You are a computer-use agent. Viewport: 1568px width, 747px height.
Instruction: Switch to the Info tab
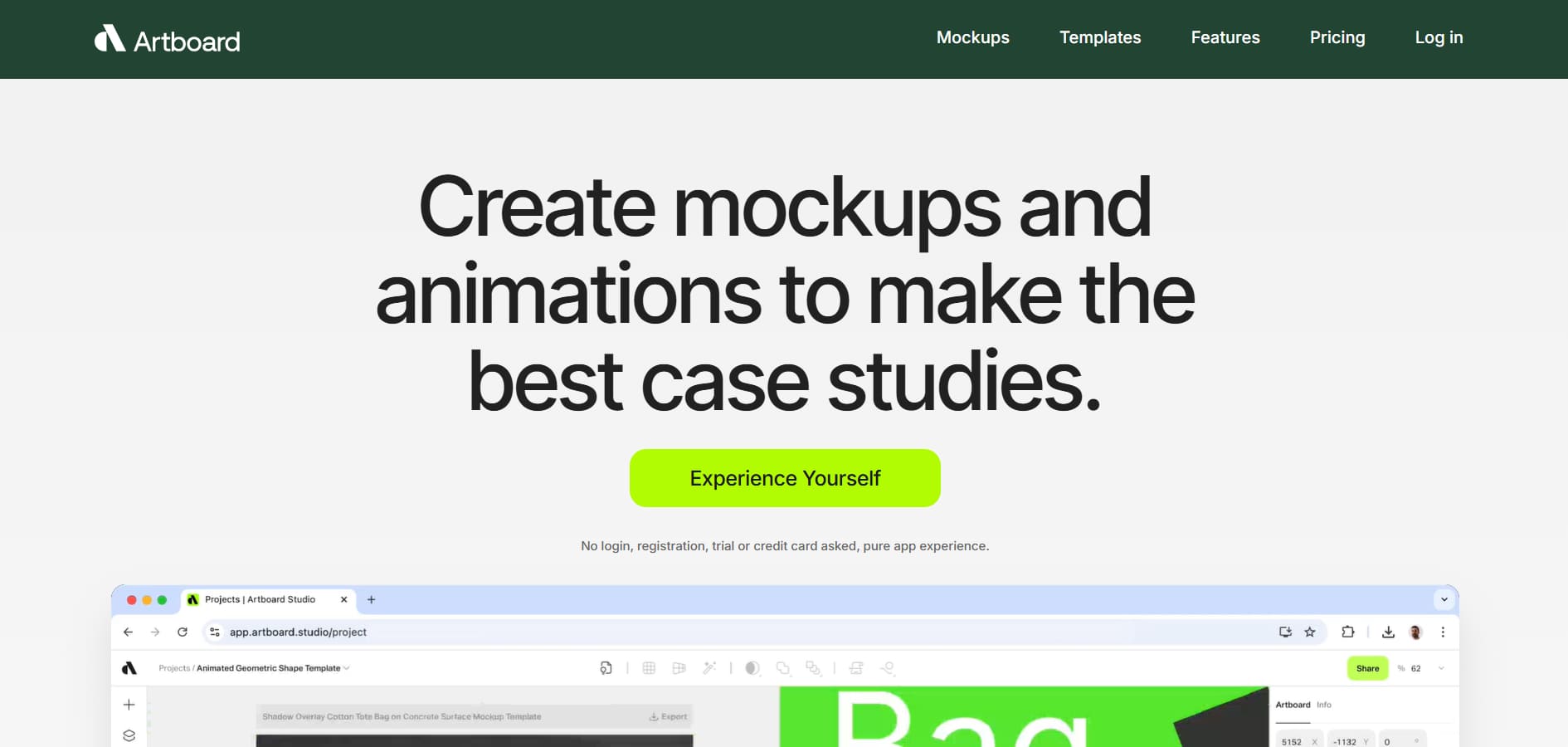(x=1324, y=705)
